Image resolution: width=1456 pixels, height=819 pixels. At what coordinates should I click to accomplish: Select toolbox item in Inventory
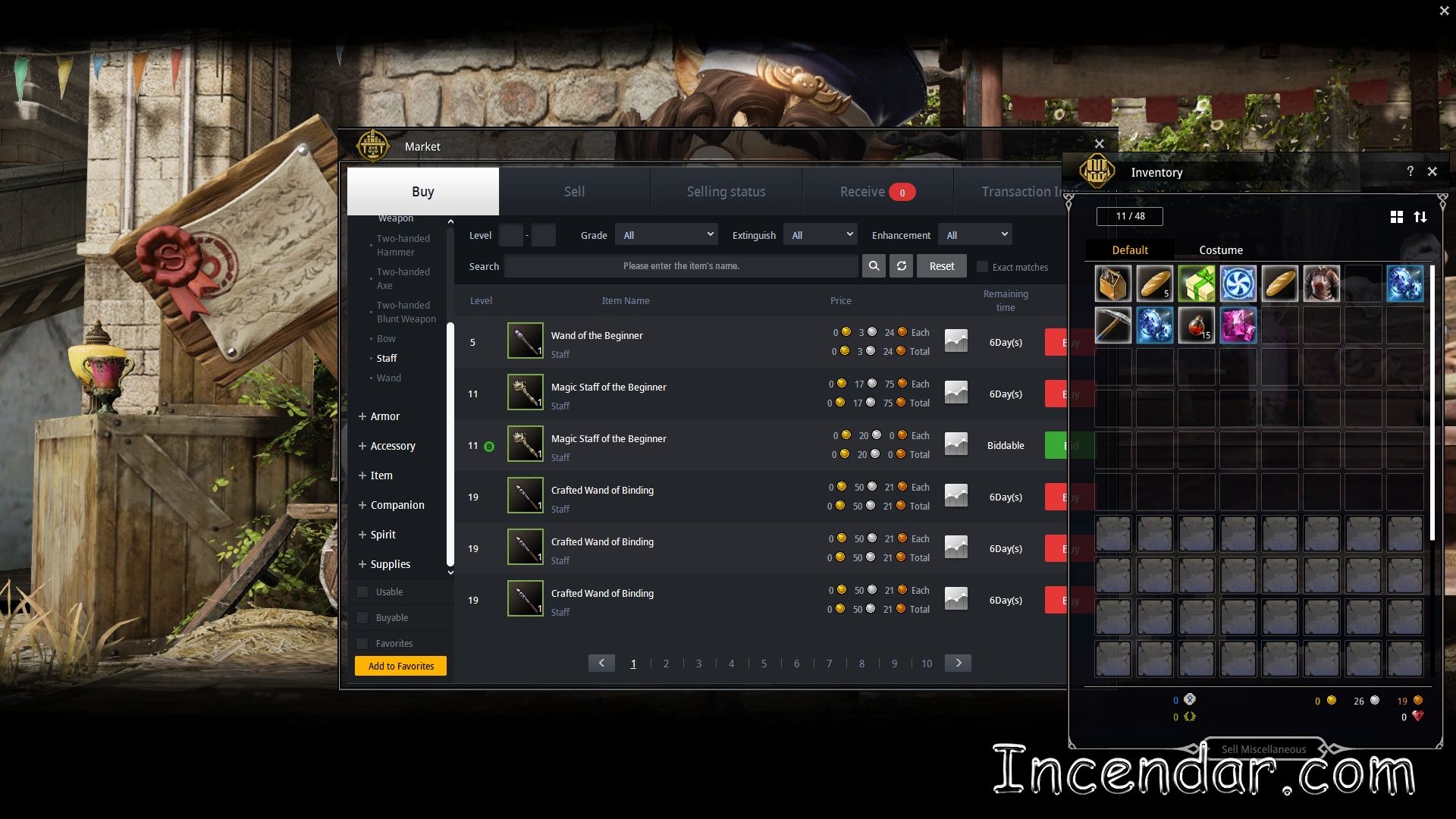[x=1112, y=284]
